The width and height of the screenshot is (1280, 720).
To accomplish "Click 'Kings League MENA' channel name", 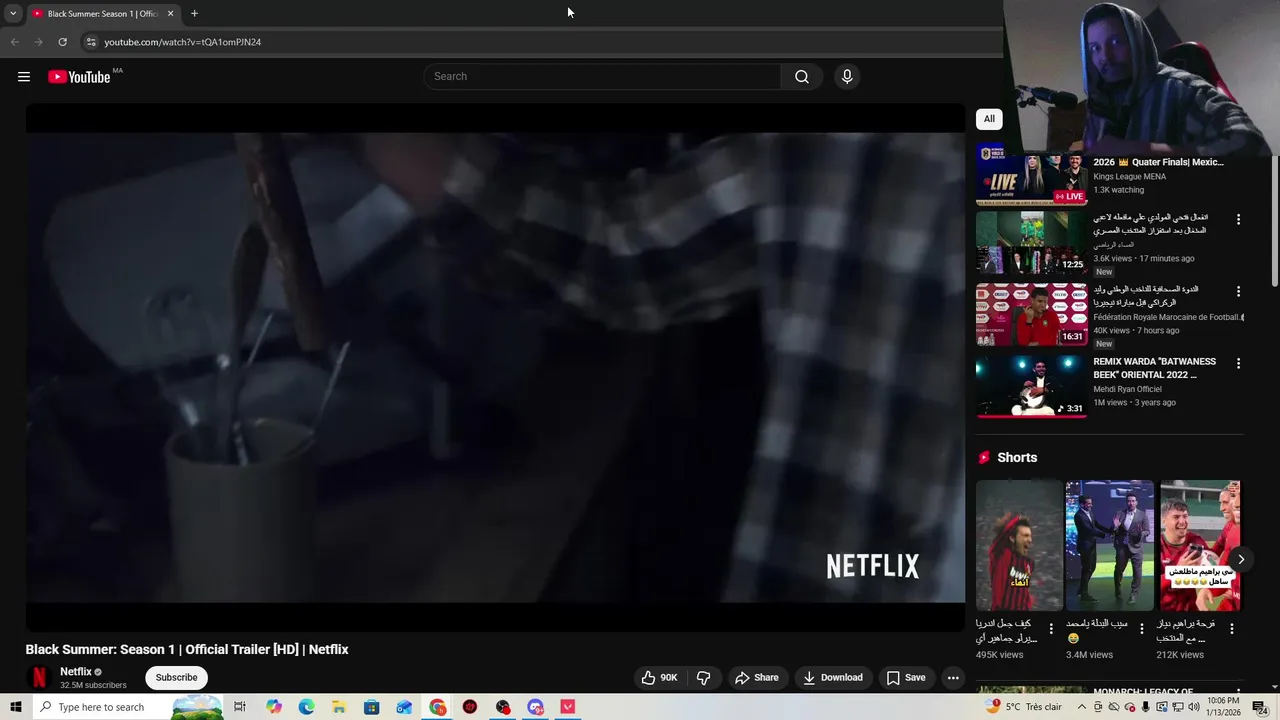I will [x=1129, y=177].
